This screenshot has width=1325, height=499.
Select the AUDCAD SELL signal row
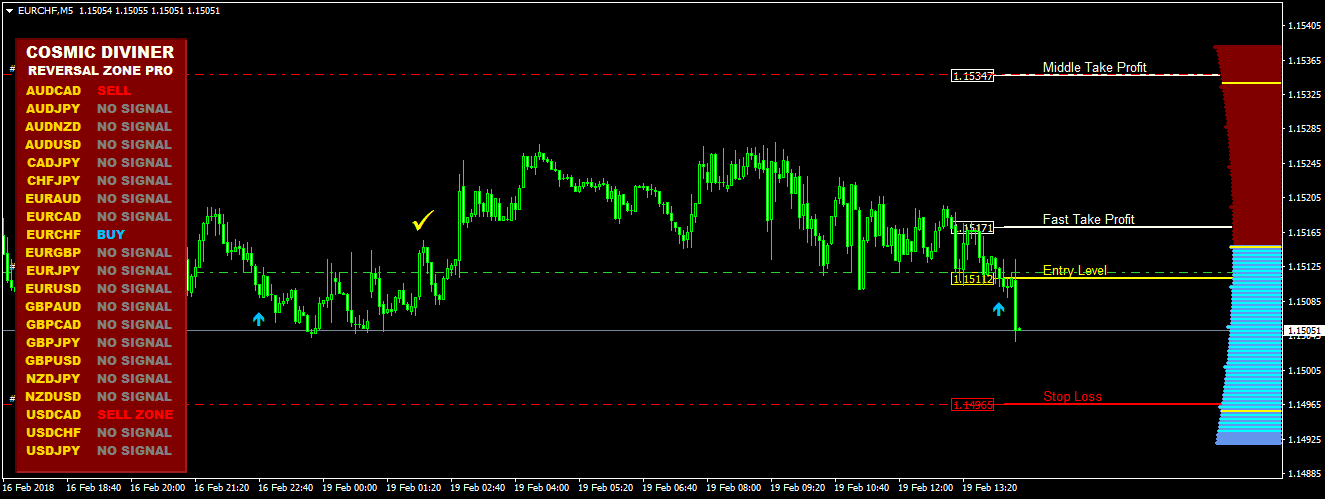[x=100, y=90]
